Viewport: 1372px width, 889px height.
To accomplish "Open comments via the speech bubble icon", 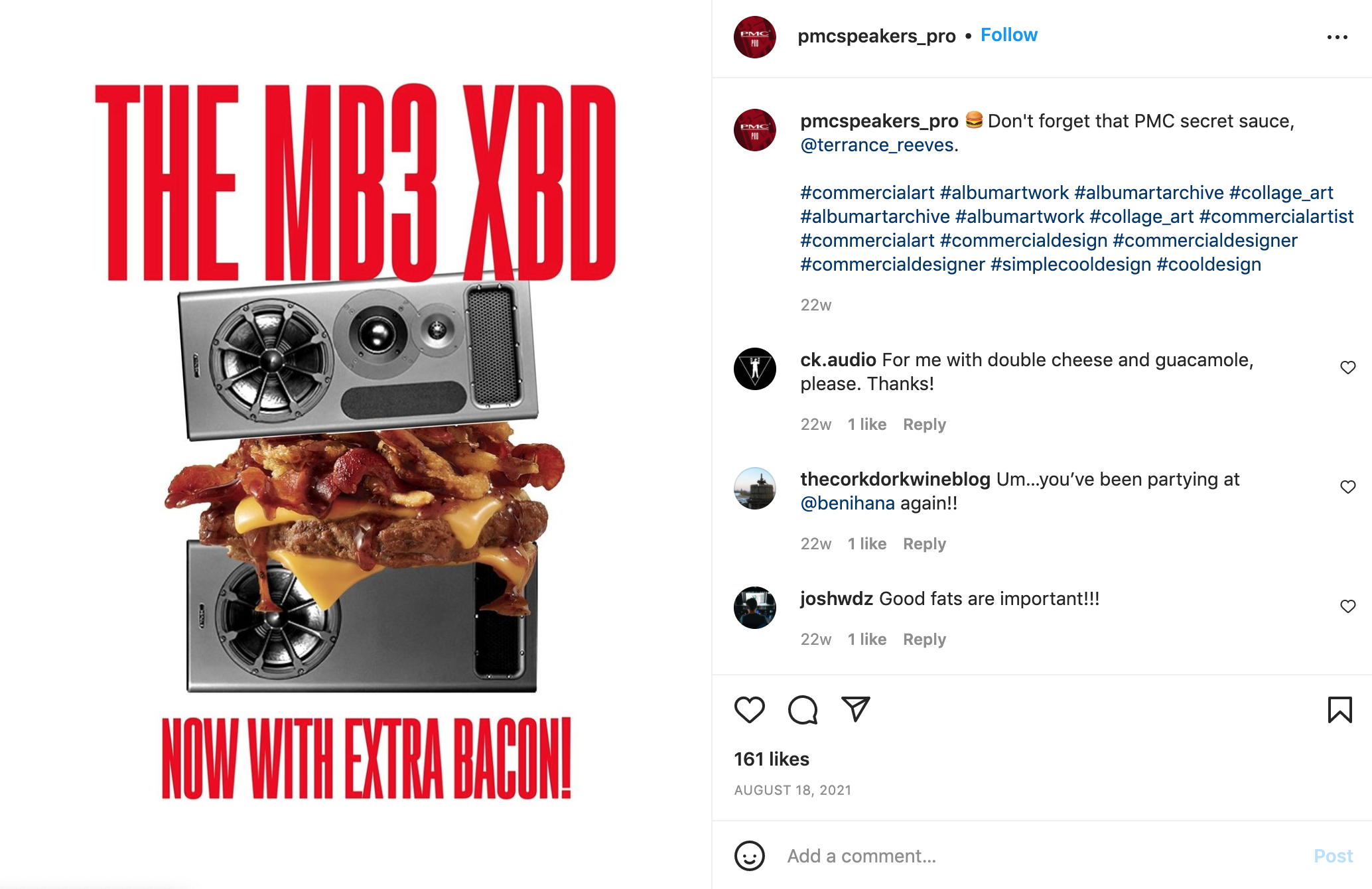I will 803,710.
